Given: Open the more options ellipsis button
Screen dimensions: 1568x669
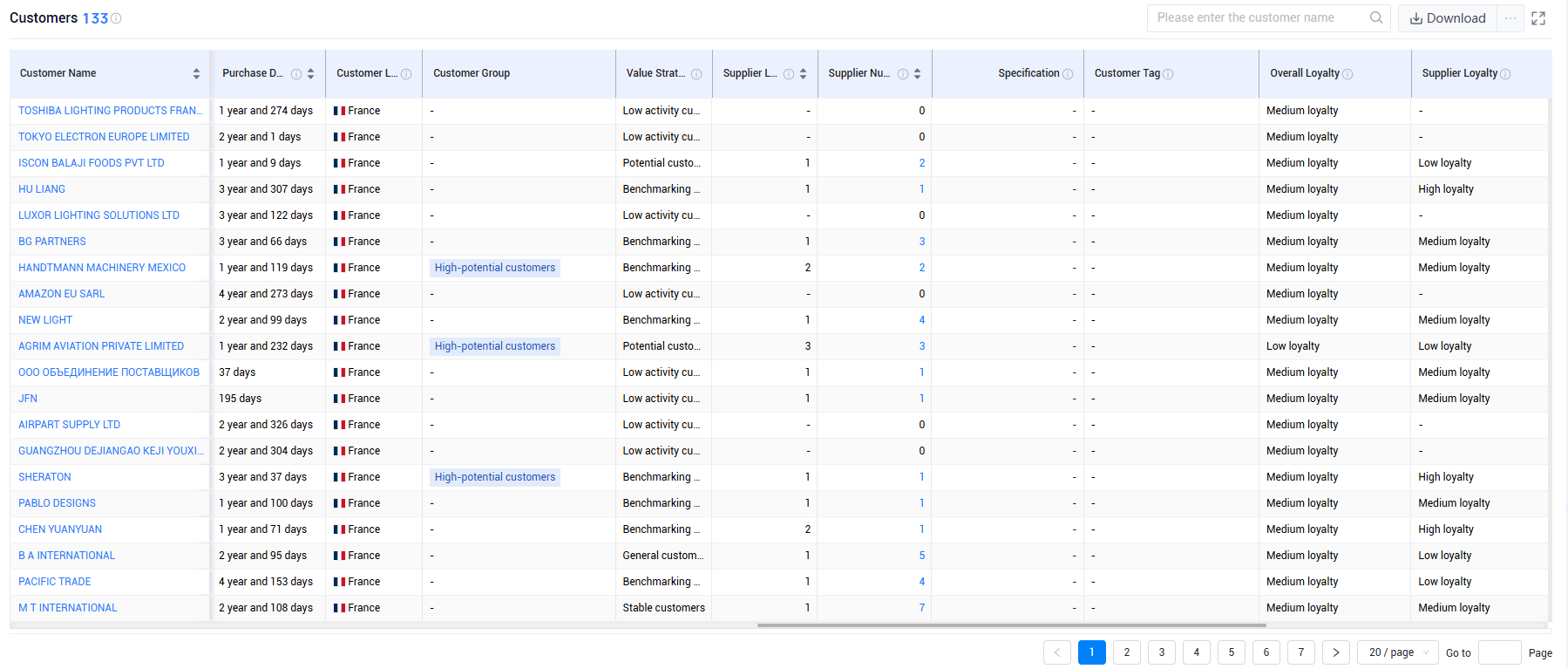Looking at the screenshot, I should point(1510,18).
